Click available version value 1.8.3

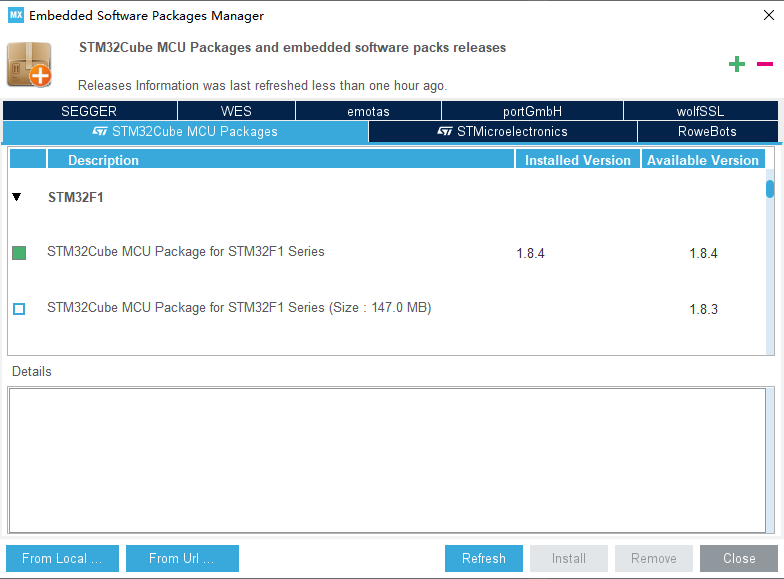(x=704, y=310)
